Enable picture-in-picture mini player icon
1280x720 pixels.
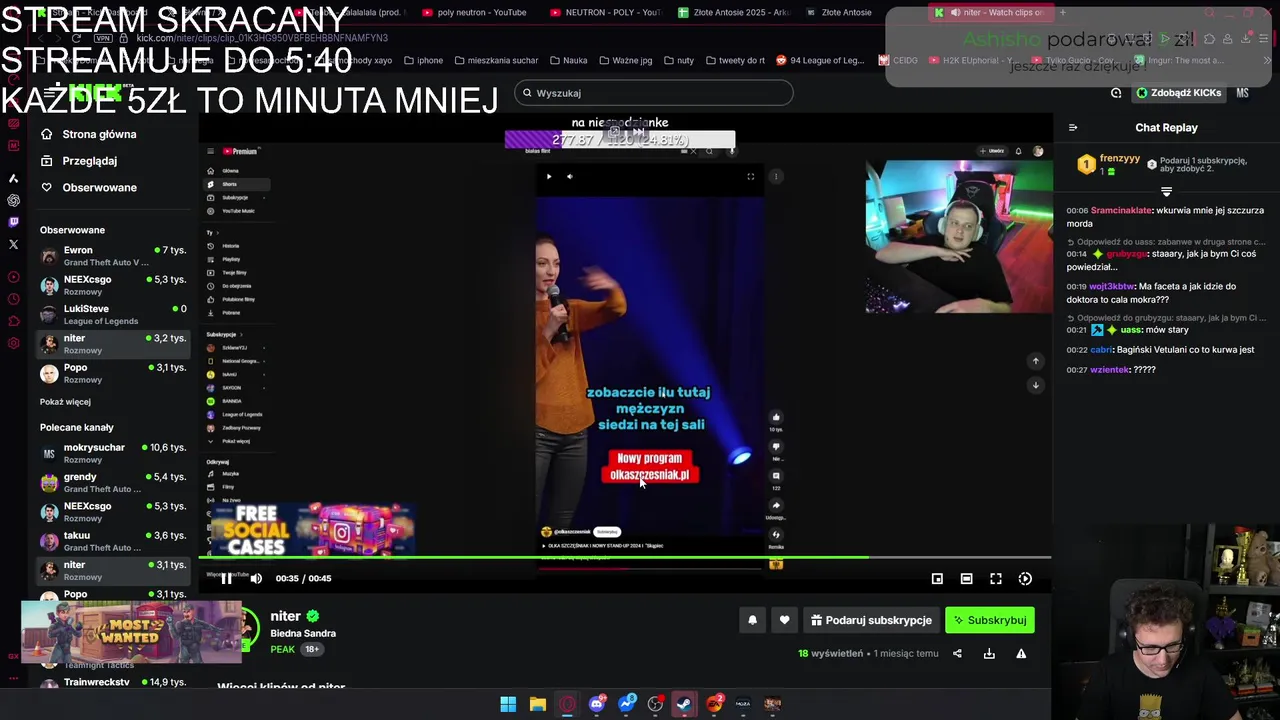937,578
